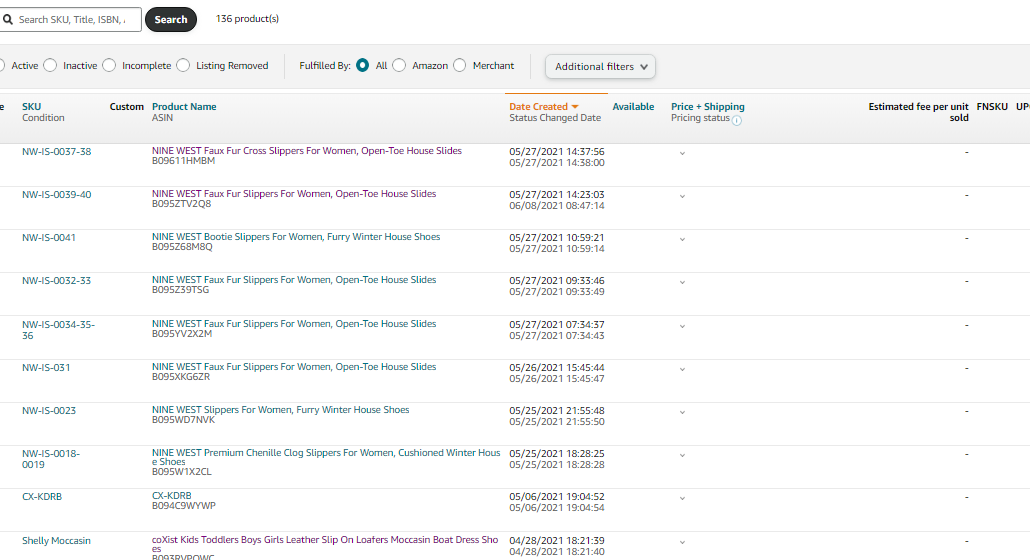
Task: Open Premium Chenille Clog Slippers product link
Action: coord(326,458)
